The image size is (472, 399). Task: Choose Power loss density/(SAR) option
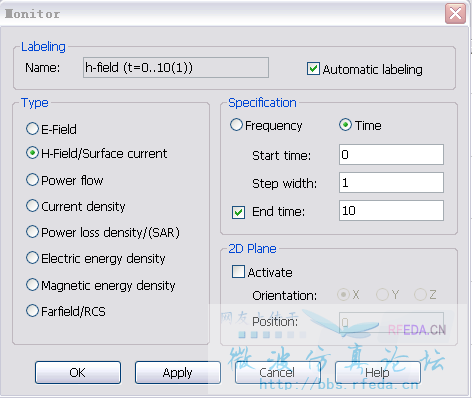coord(32,232)
